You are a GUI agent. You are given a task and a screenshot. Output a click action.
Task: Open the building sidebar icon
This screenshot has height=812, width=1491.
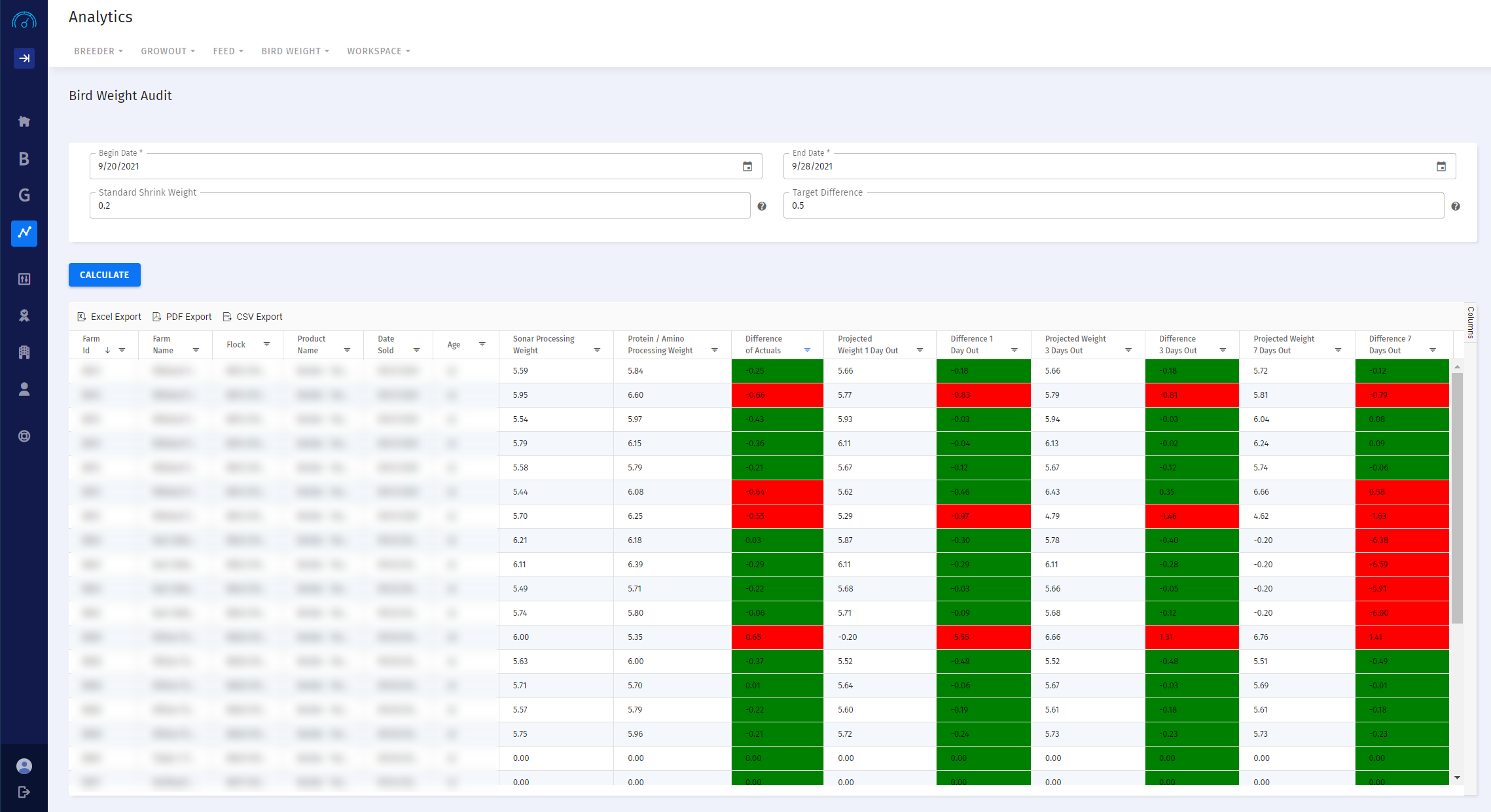point(24,352)
